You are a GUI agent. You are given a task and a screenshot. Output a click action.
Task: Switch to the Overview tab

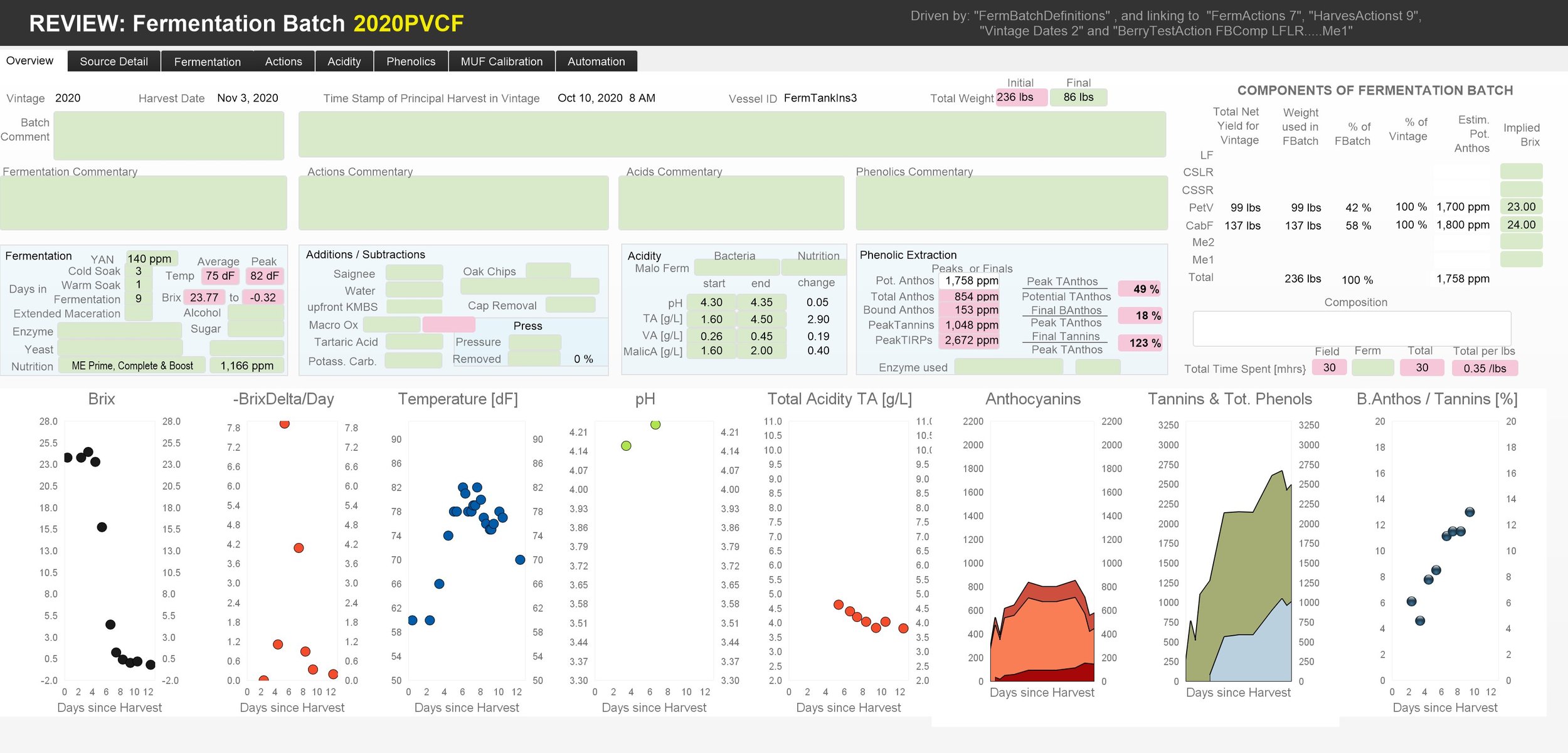tap(29, 61)
